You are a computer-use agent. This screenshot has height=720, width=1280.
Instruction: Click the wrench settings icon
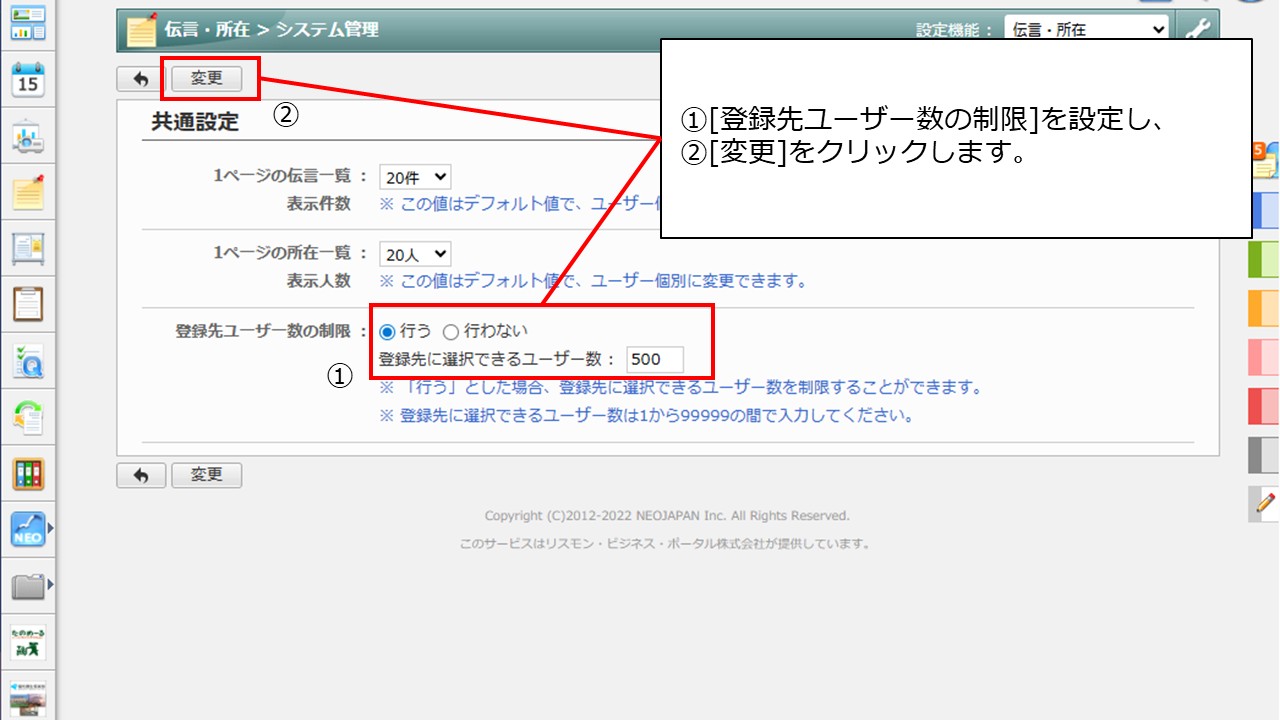coord(1197,29)
